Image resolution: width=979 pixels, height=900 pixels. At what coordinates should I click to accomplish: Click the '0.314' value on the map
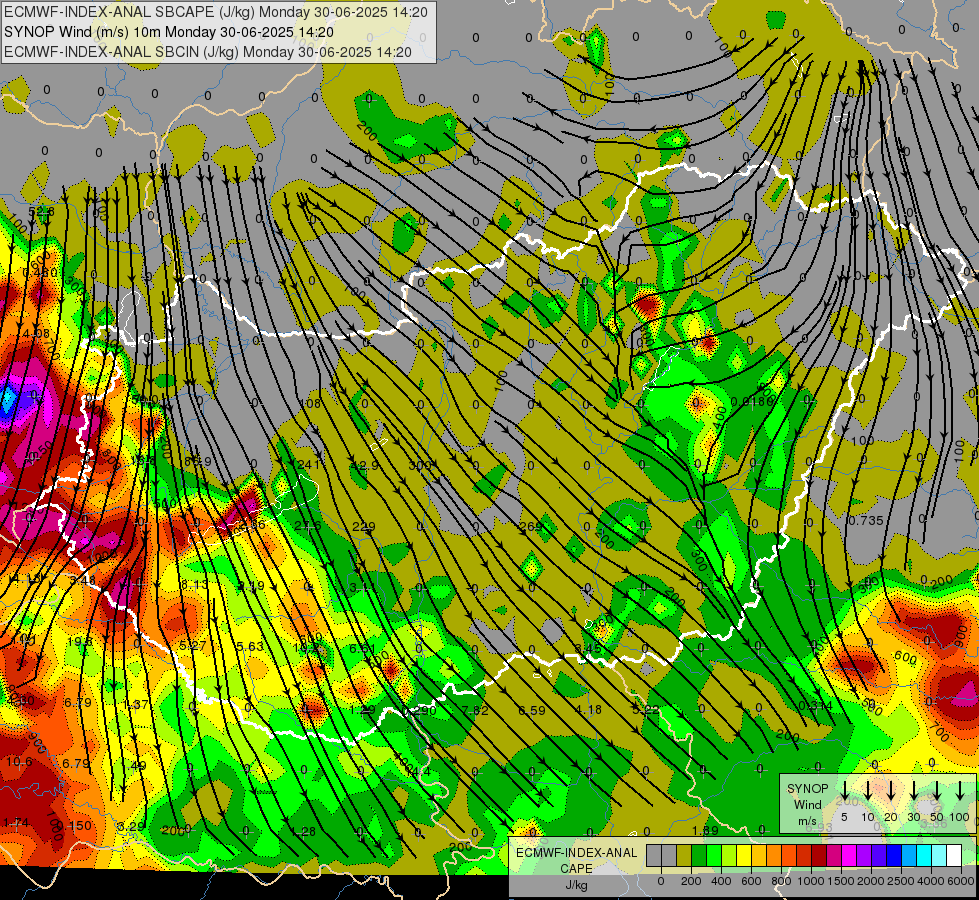click(x=815, y=706)
